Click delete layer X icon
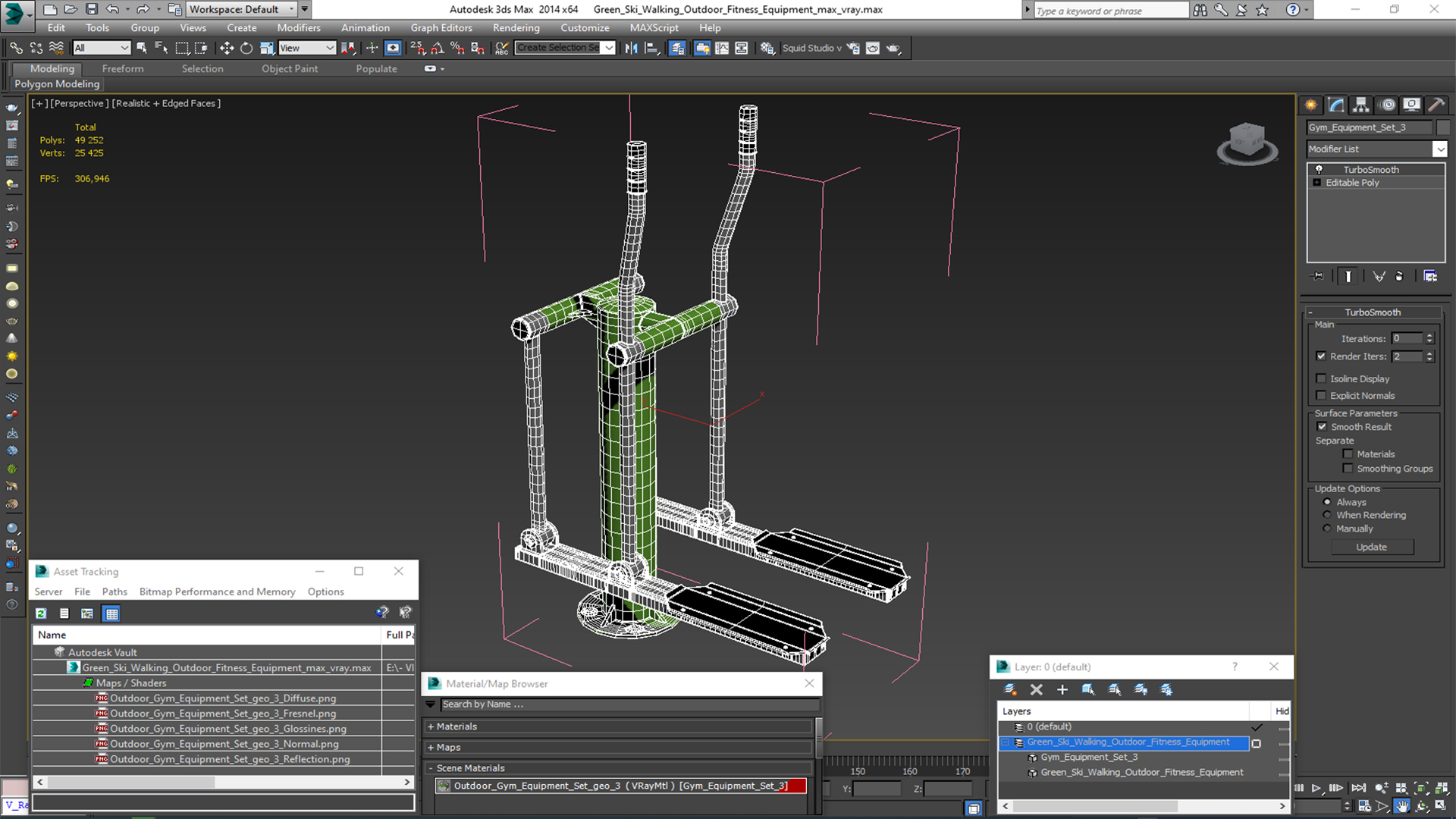 pyautogui.click(x=1037, y=689)
